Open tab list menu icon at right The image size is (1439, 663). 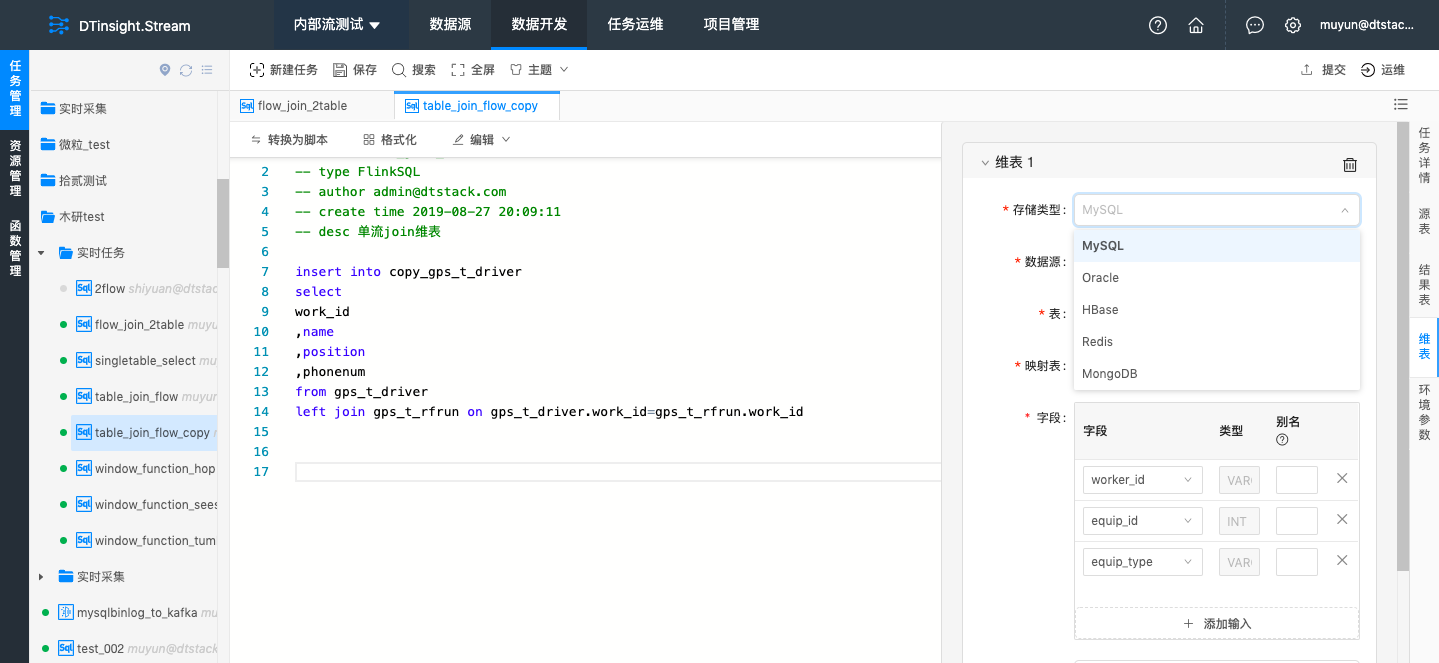coord(1401,104)
